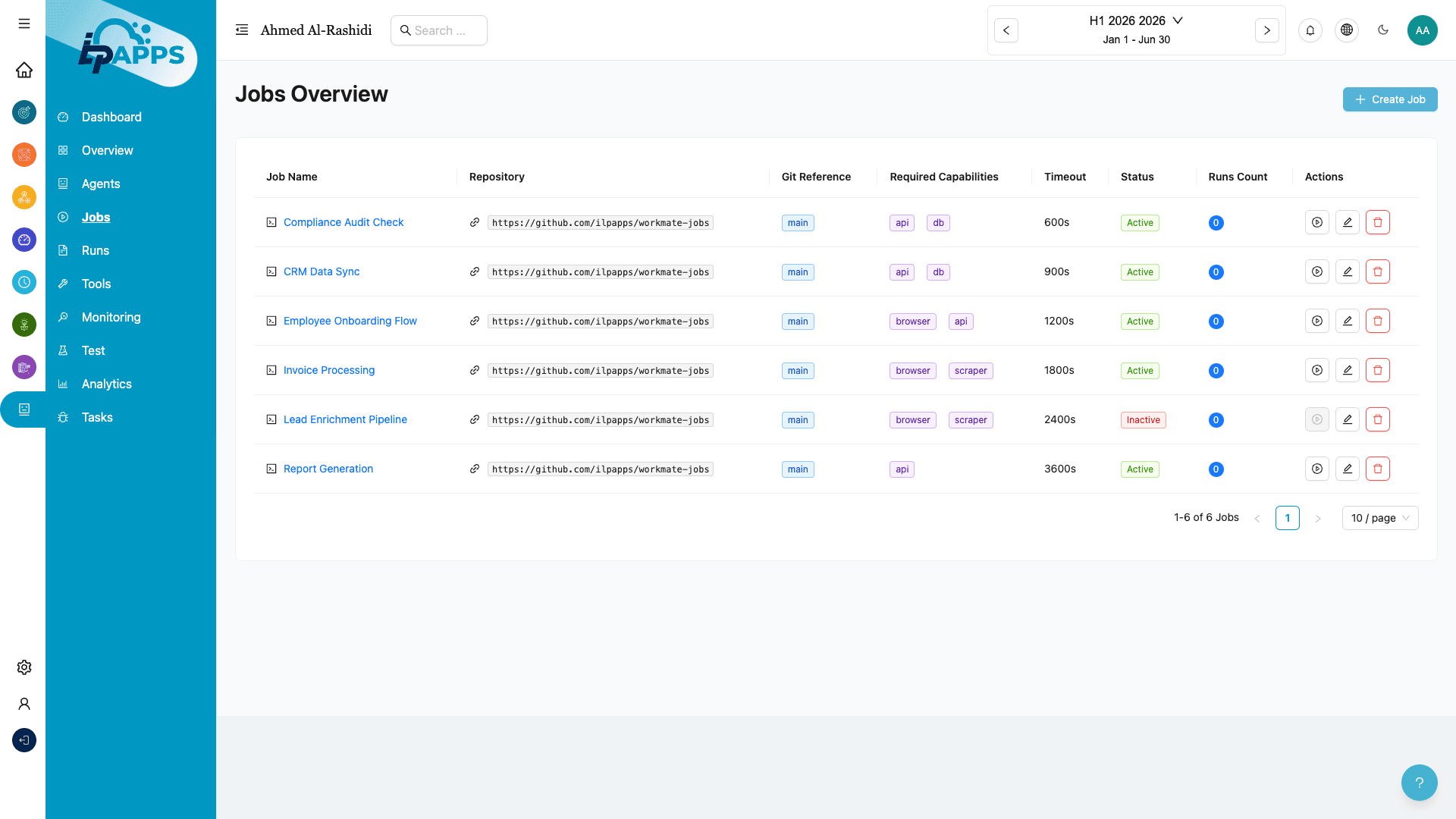This screenshot has height=819, width=1456.
Task: Click the hamburger menu at top left
Action: click(x=24, y=24)
